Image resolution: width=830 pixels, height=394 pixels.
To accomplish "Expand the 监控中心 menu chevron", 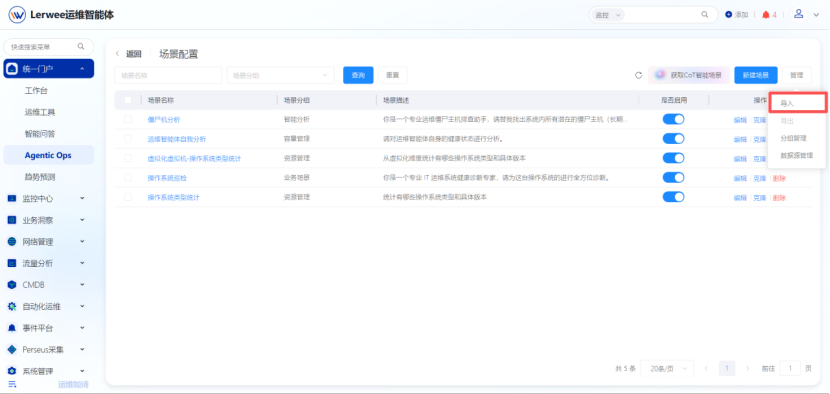I will click(x=83, y=199).
